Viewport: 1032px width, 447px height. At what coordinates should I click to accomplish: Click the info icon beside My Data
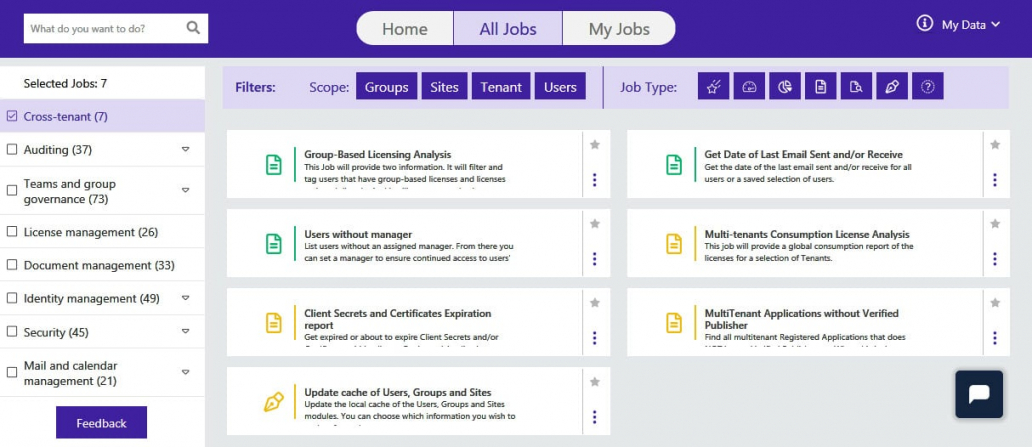point(925,24)
